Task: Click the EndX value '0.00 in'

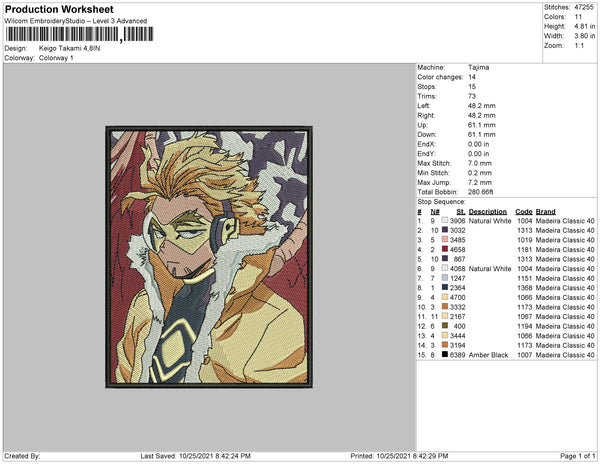Action: (x=478, y=144)
